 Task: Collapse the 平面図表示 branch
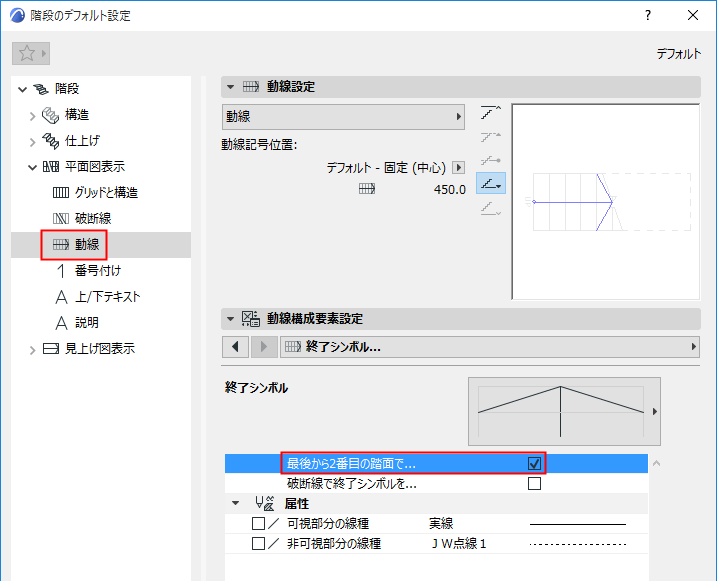click(x=32, y=168)
